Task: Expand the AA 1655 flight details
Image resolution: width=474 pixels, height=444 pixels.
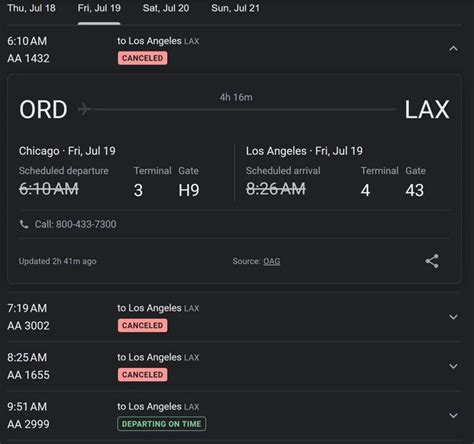Action: pos(453,366)
